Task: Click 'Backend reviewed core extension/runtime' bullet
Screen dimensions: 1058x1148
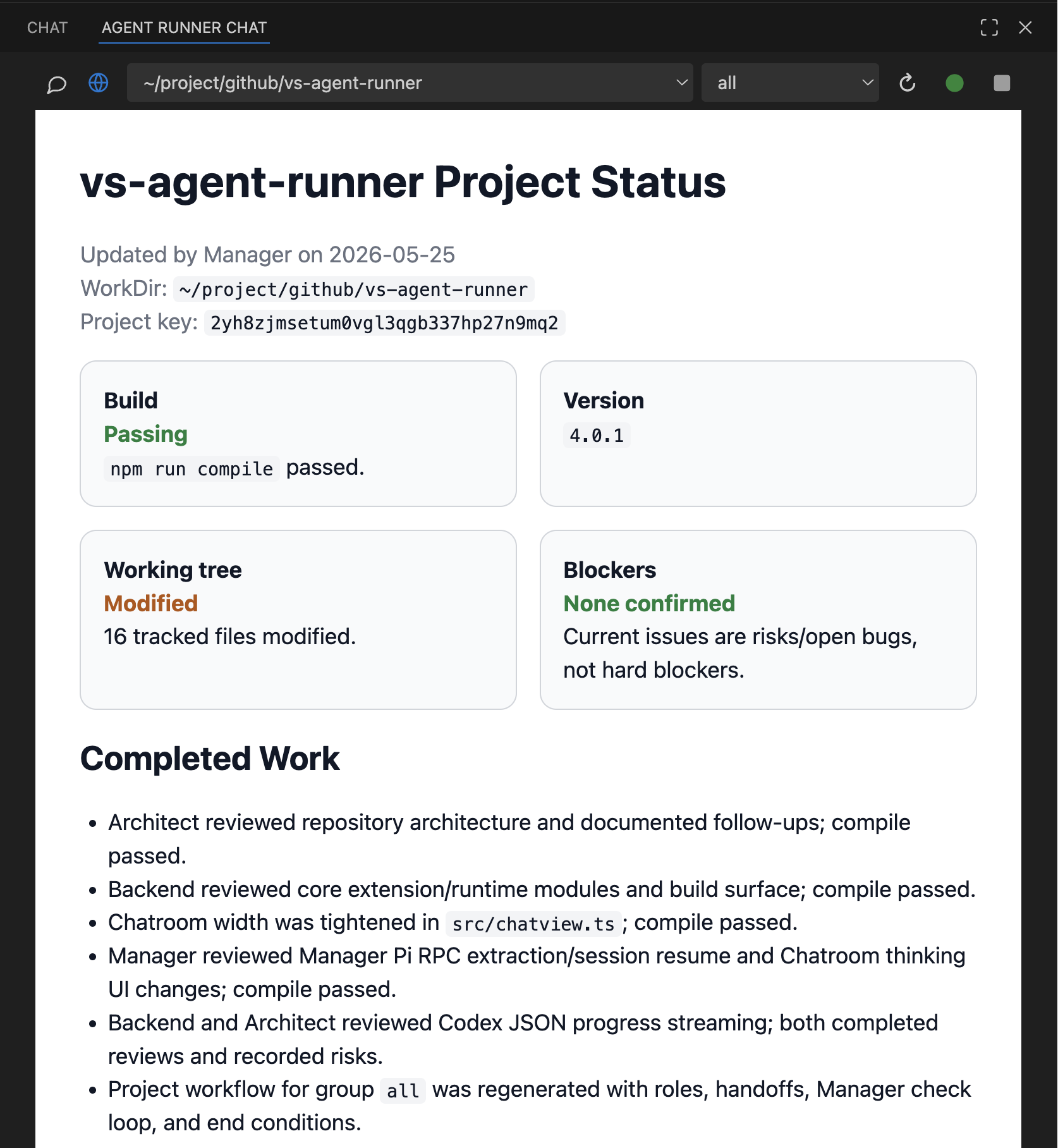Action: click(x=542, y=889)
